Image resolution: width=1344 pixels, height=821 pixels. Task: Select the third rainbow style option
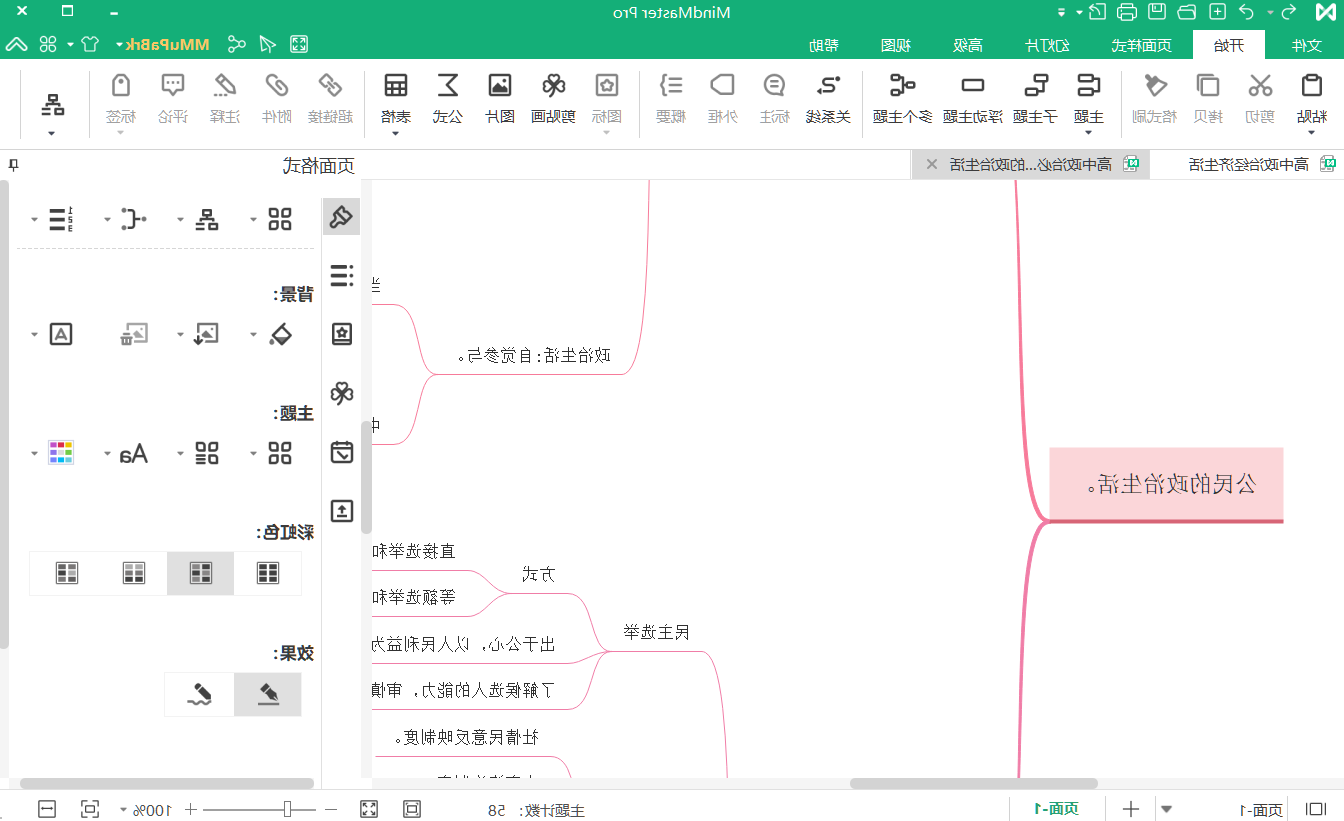tap(134, 573)
